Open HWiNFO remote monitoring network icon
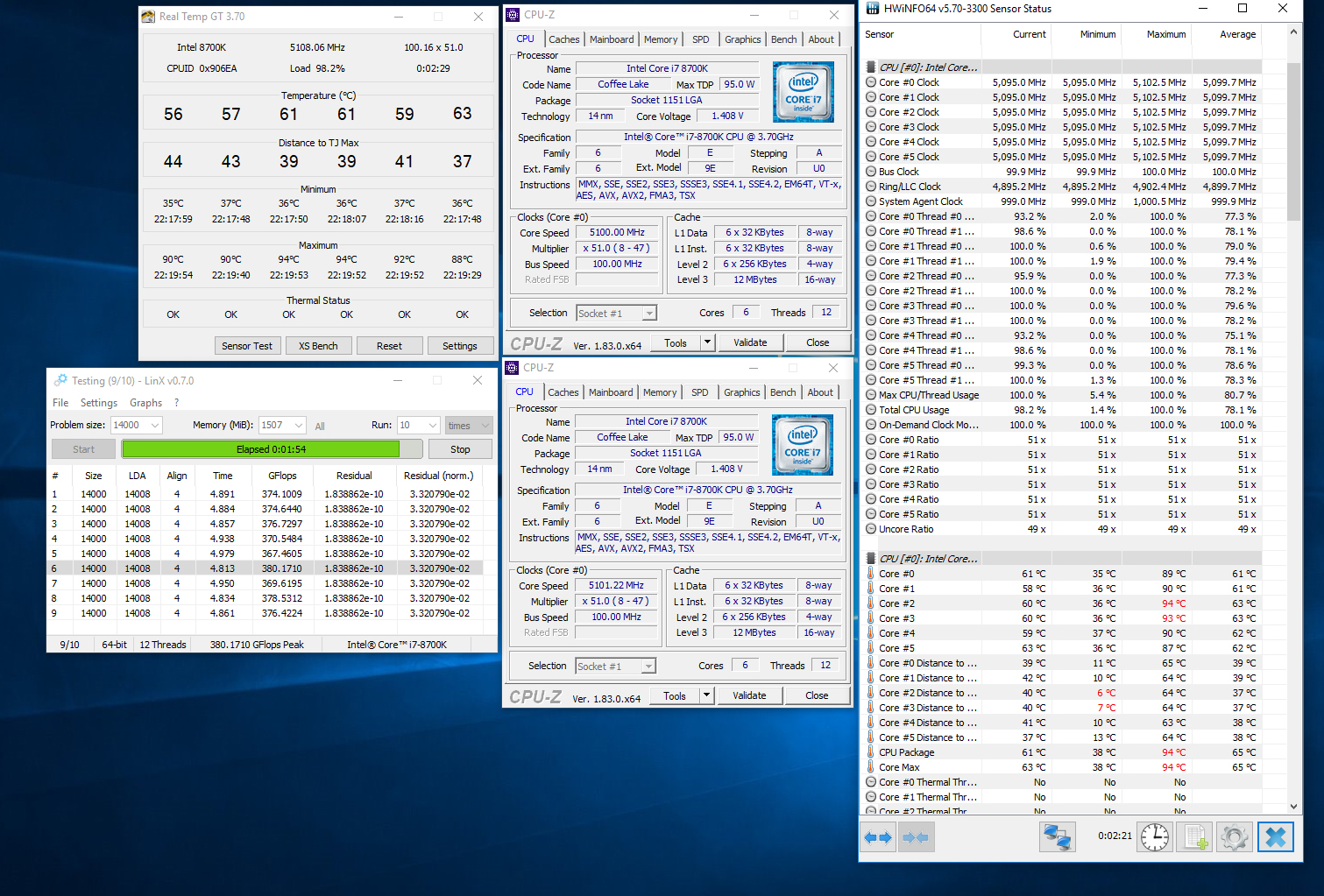The width and height of the screenshot is (1324, 896). pyautogui.click(x=1057, y=837)
